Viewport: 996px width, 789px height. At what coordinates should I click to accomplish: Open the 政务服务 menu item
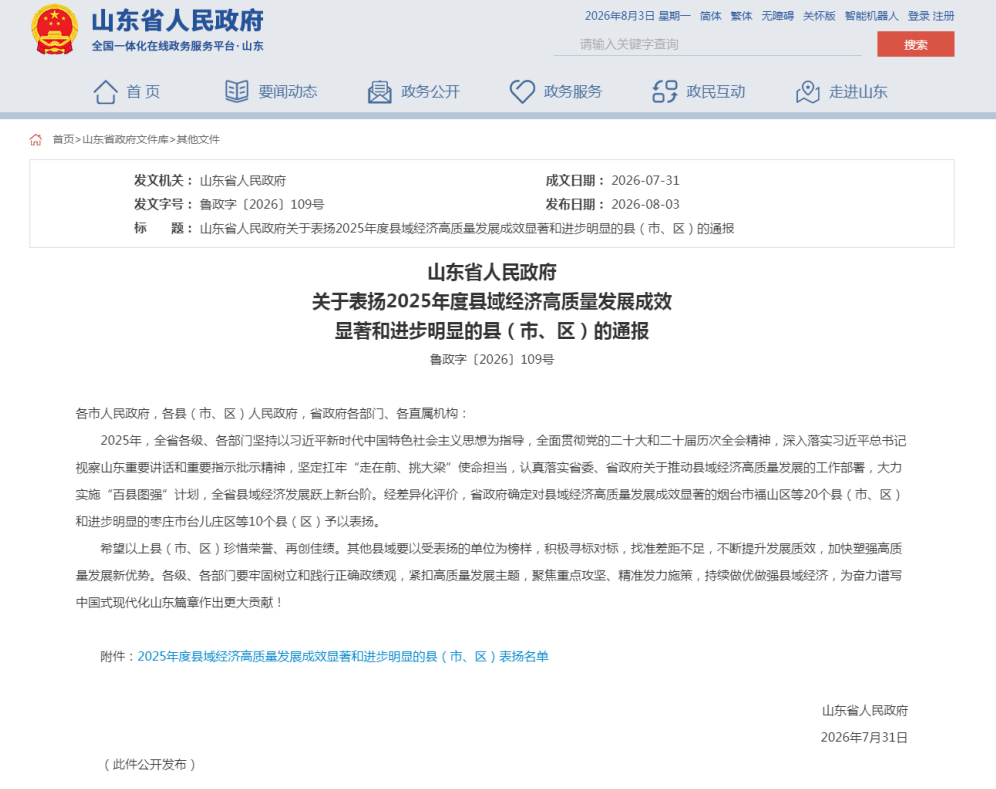[573, 92]
